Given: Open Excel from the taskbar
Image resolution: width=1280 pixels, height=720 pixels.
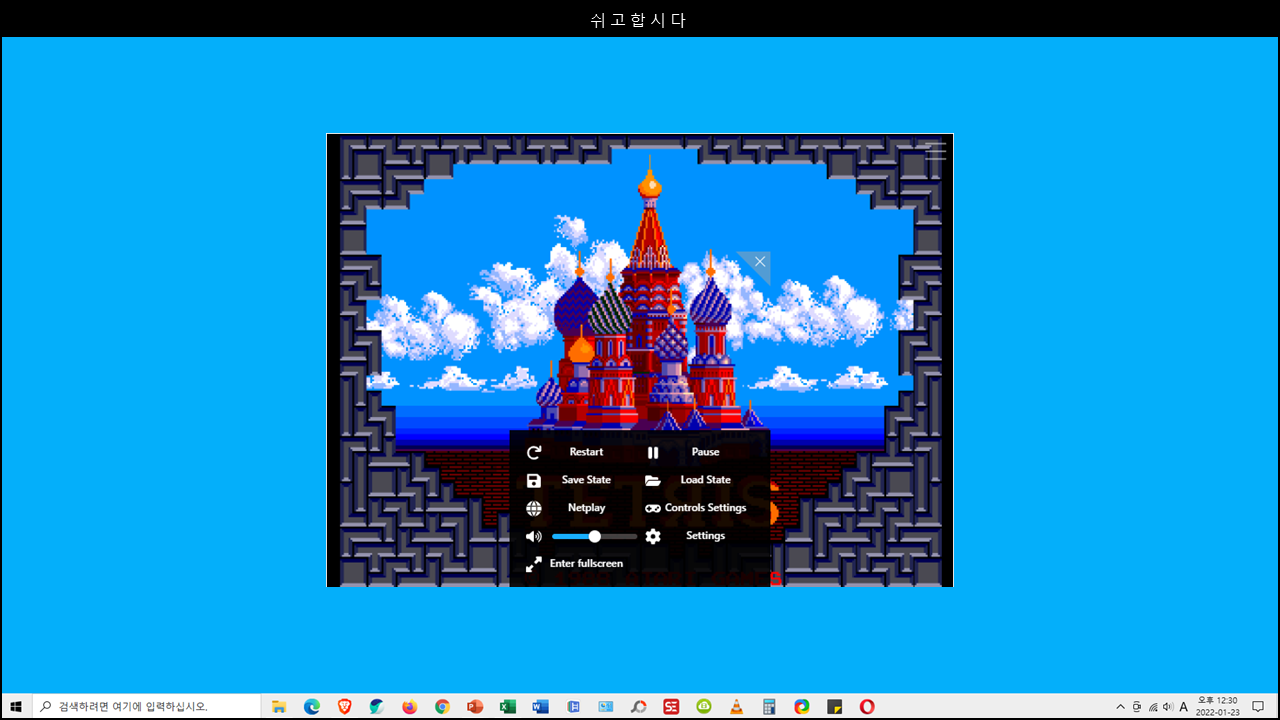Looking at the screenshot, I should click(508, 707).
